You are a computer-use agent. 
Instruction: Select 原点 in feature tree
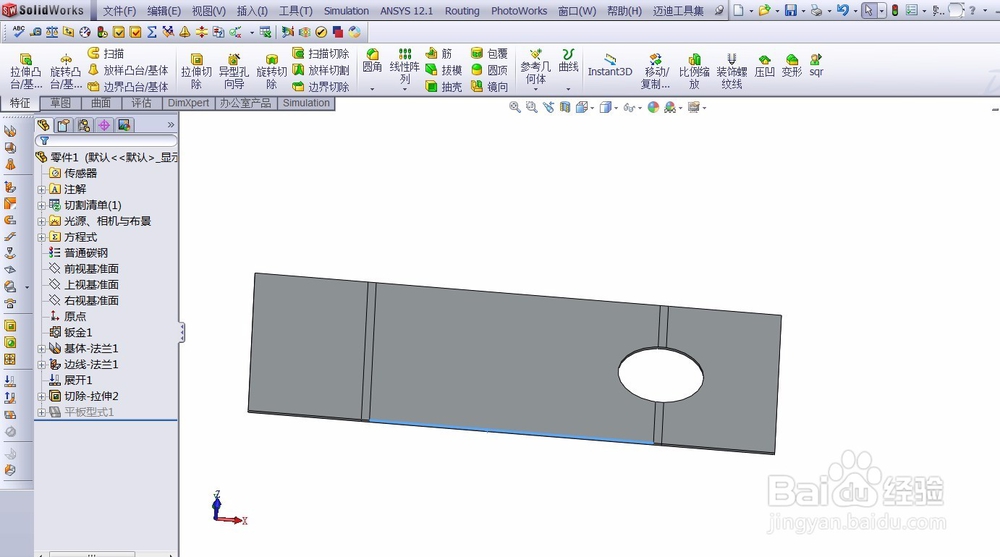[x=68, y=316]
